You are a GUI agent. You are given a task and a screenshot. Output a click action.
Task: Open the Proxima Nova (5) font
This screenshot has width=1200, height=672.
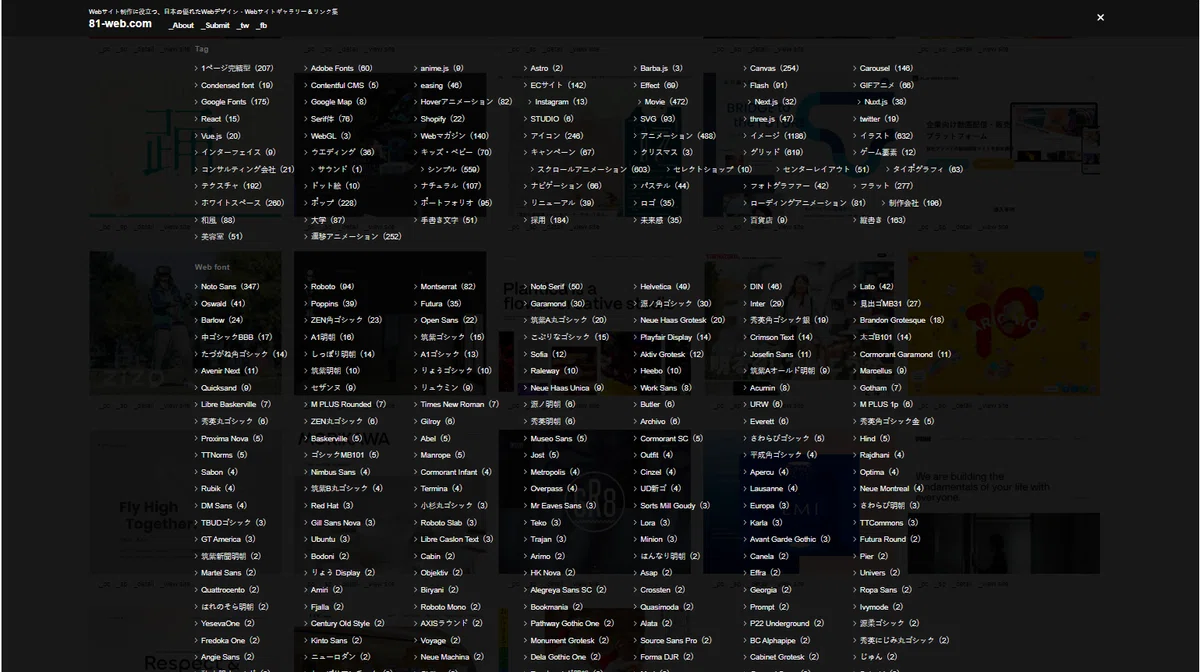coord(231,439)
